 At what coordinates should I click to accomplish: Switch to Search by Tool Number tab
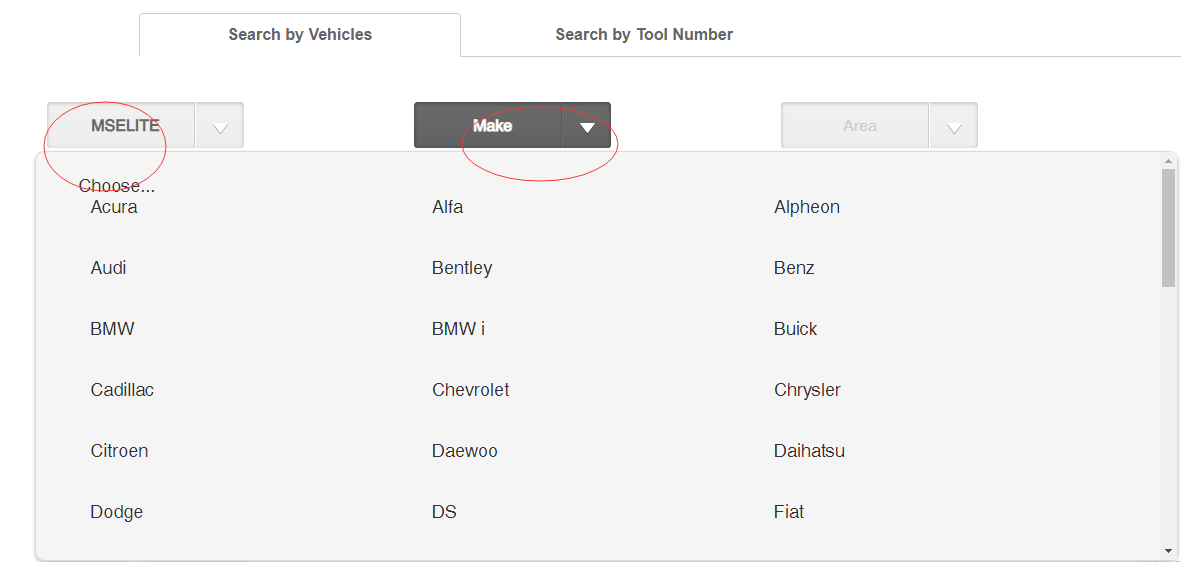point(644,35)
